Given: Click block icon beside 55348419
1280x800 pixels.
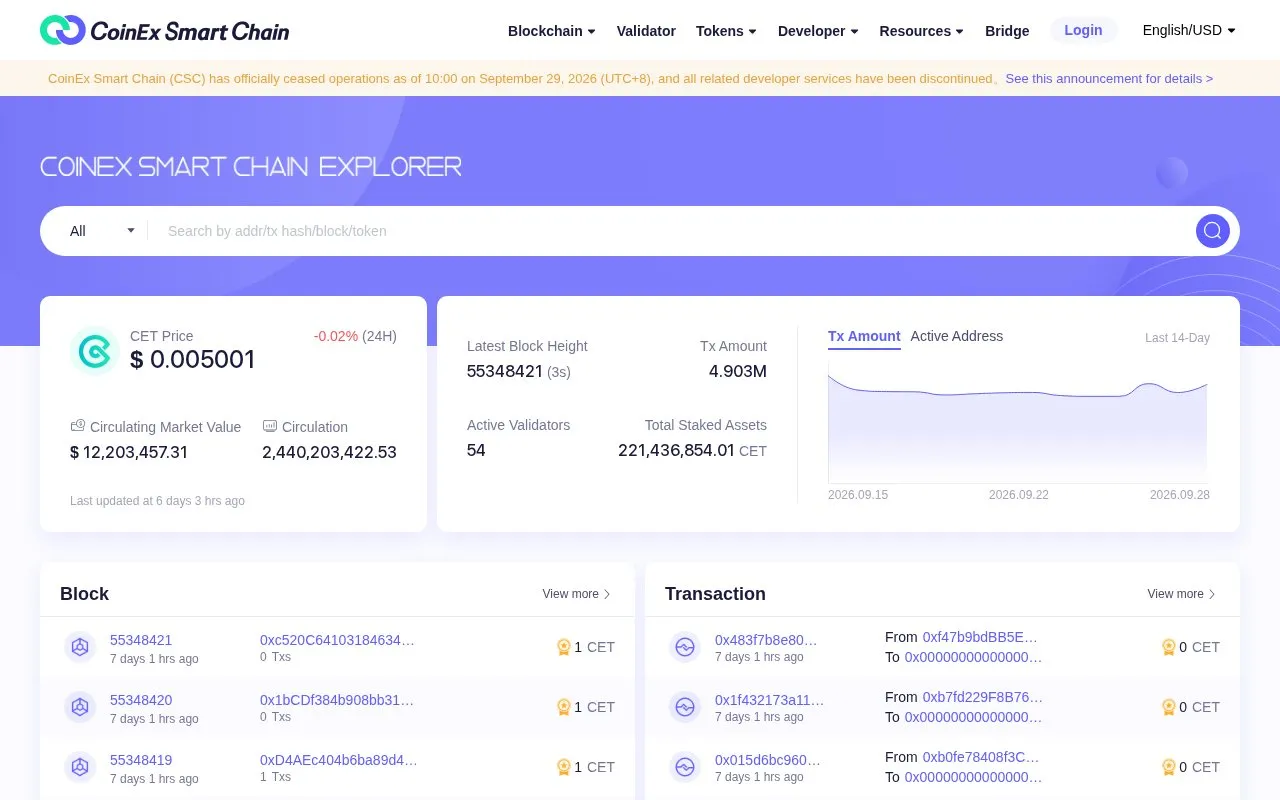Looking at the screenshot, I should [x=80, y=767].
